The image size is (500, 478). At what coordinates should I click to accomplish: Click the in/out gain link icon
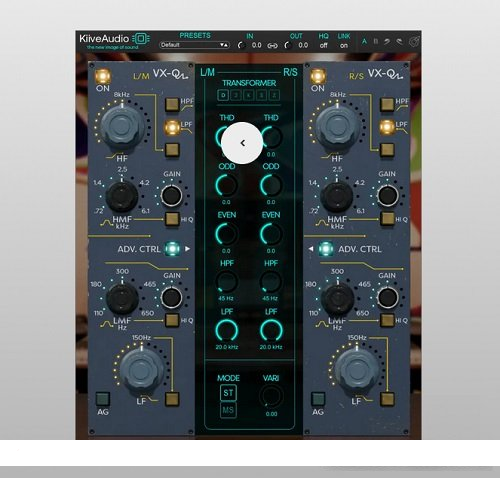point(272,46)
